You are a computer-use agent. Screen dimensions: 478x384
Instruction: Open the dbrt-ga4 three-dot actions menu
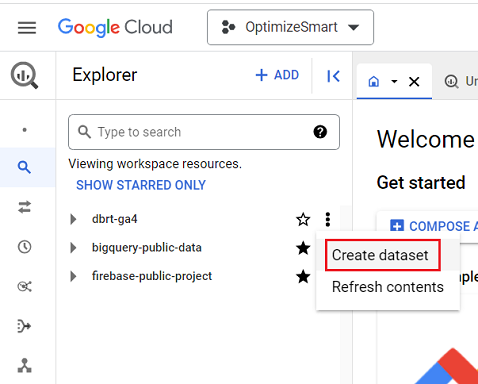(x=328, y=219)
